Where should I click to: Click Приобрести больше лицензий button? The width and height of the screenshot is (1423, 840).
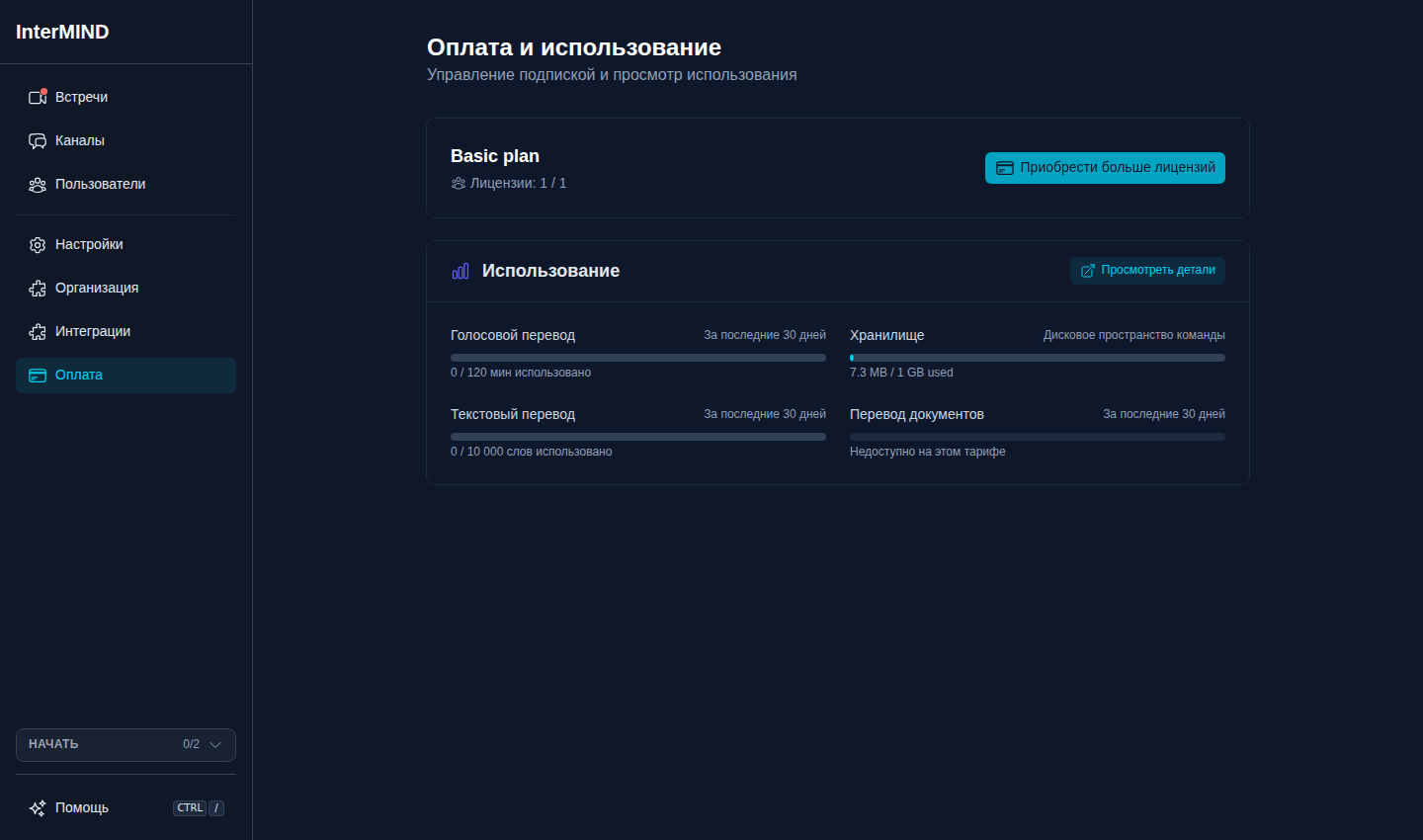(1105, 168)
